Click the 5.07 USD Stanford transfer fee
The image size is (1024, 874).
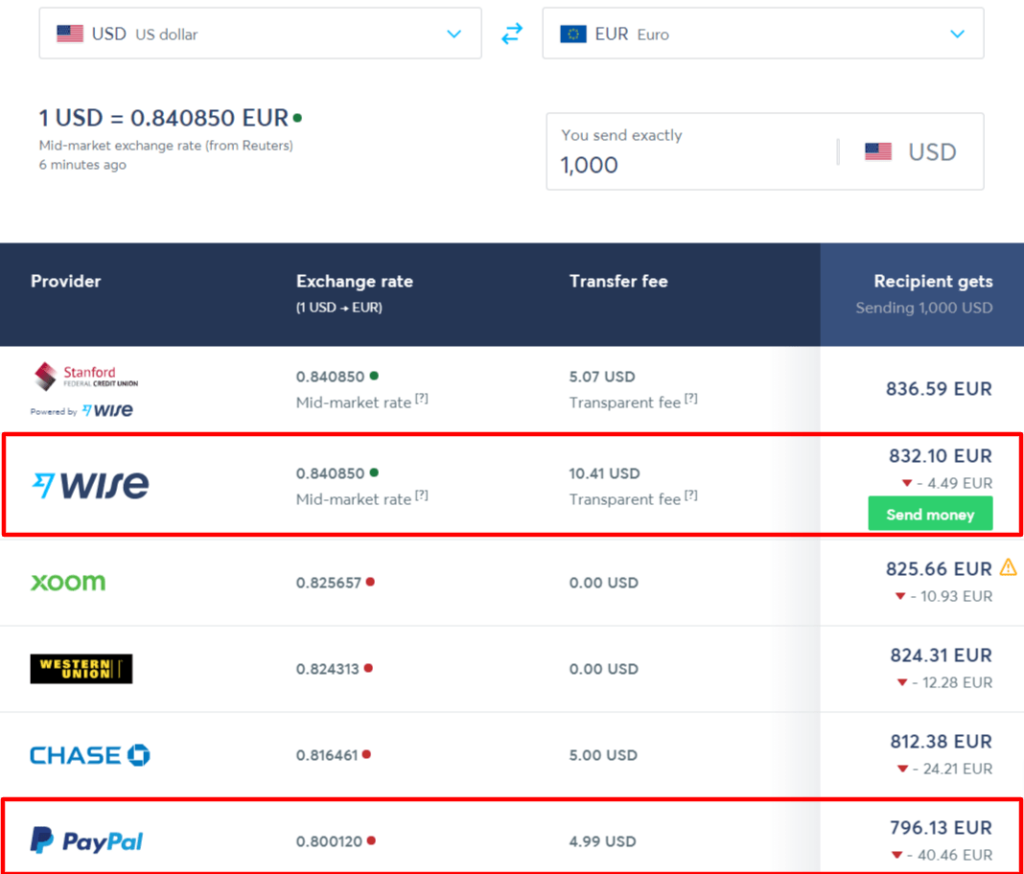click(x=602, y=377)
